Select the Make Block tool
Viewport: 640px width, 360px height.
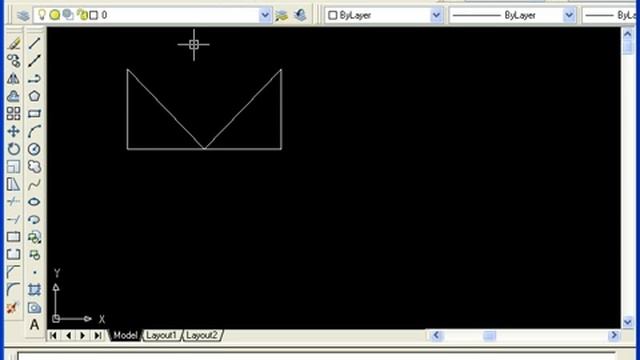34,254
